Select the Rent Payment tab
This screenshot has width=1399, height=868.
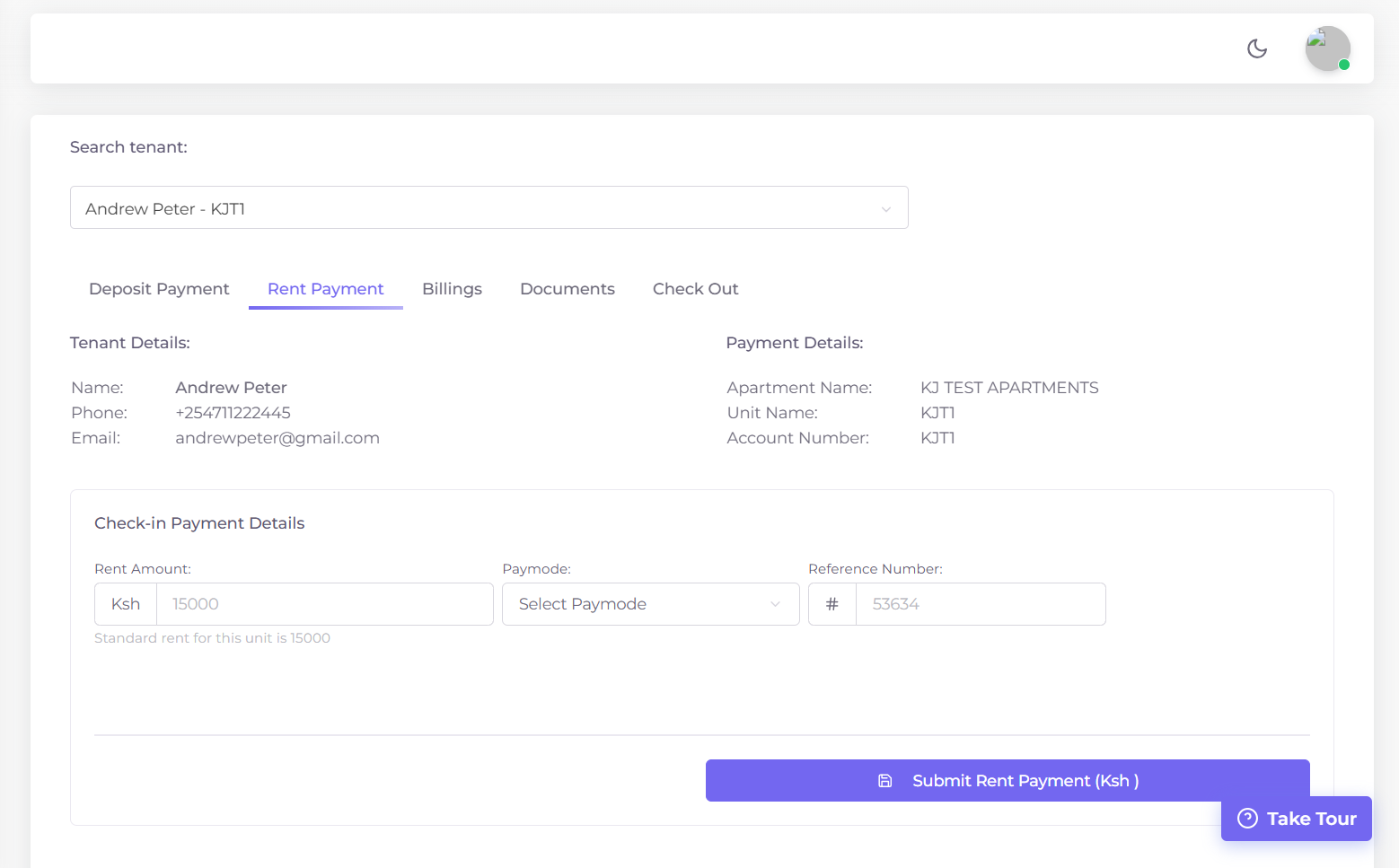tap(325, 288)
